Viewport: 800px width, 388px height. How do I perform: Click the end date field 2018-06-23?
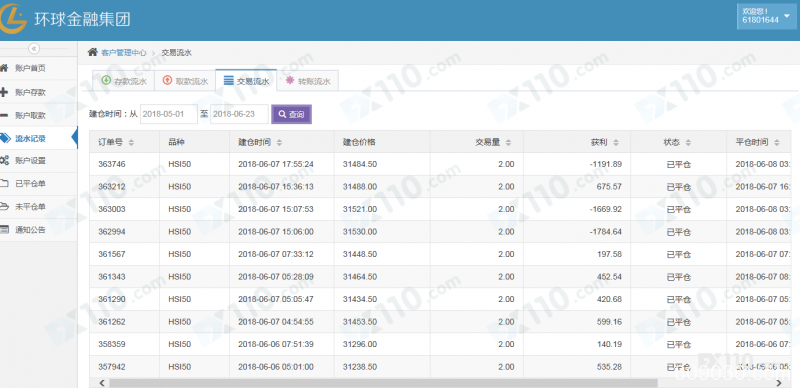(239, 114)
